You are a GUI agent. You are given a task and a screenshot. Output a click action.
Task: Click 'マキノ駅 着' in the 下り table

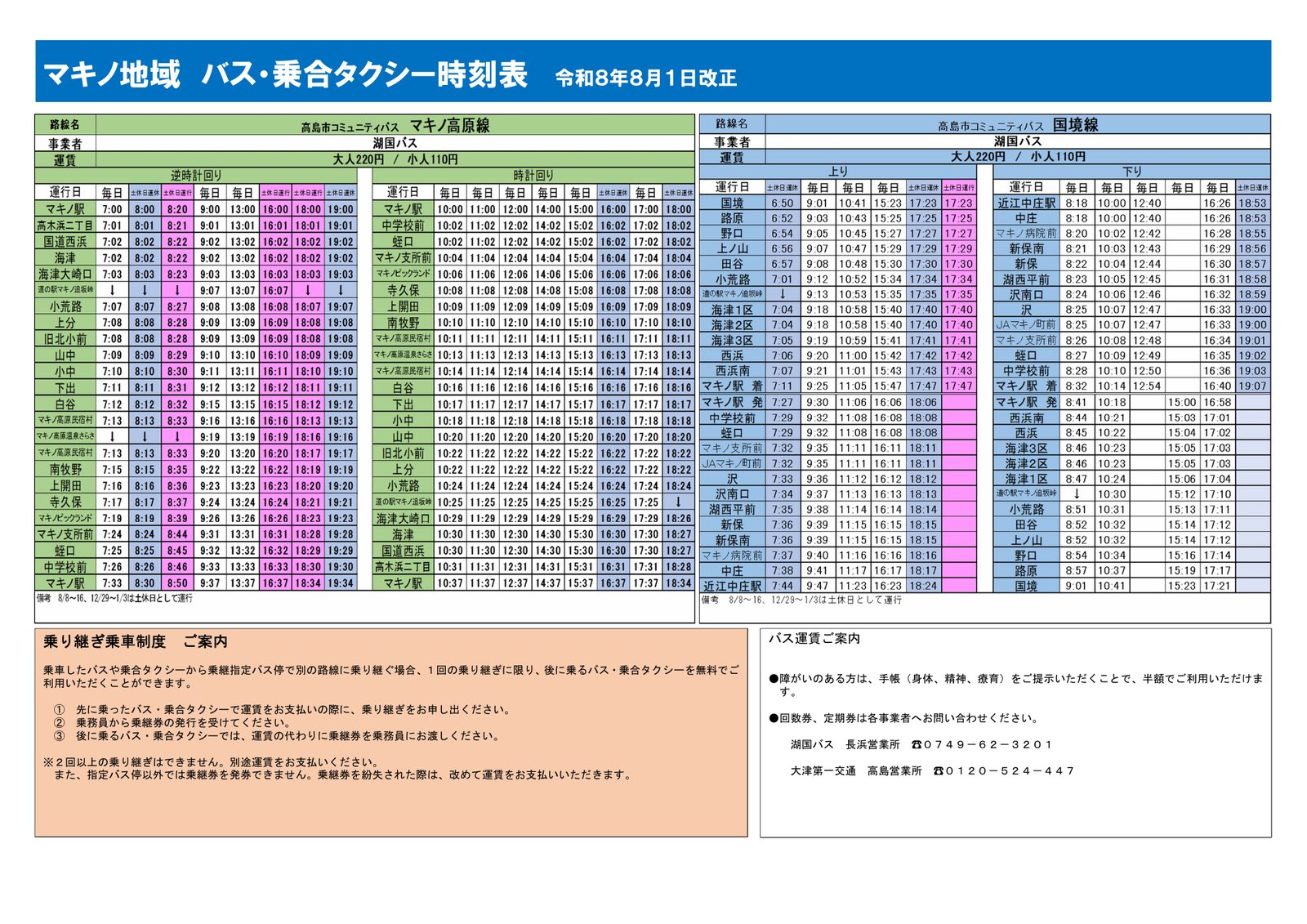tap(1027, 386)
